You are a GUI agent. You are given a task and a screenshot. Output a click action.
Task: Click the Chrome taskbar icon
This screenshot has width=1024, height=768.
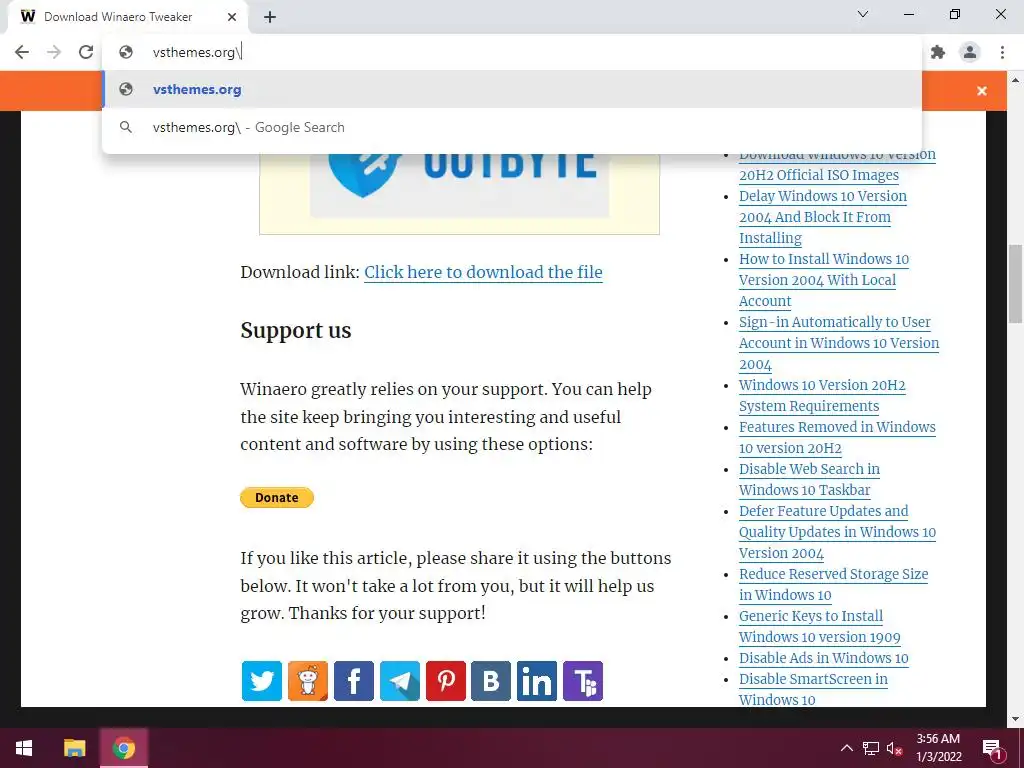[123, 748]
